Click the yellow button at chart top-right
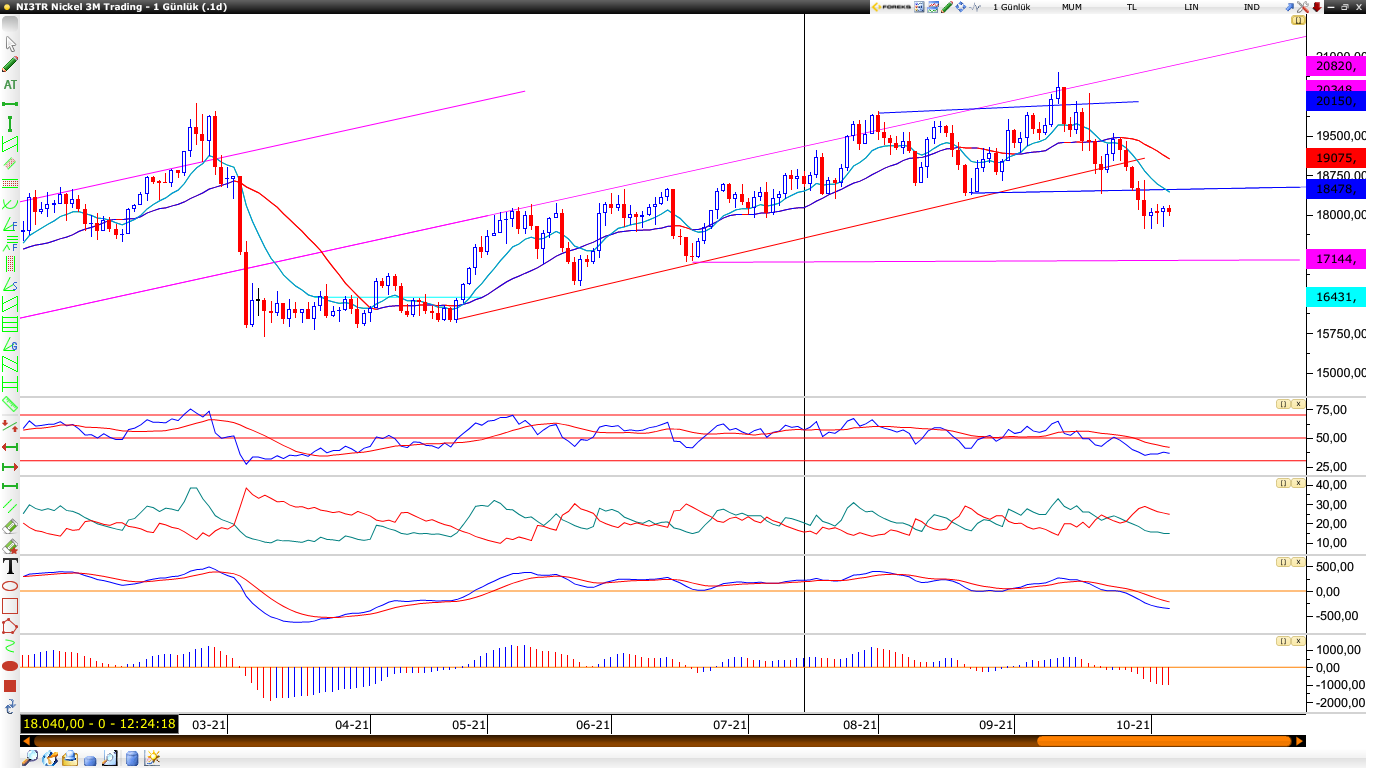This screenshot has height=768, width=1380. coord(1298,20)
